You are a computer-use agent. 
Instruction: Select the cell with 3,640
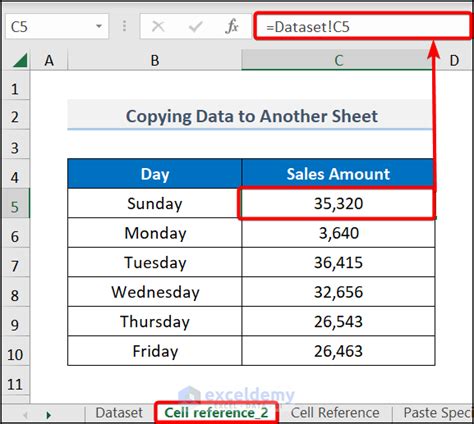338,233
